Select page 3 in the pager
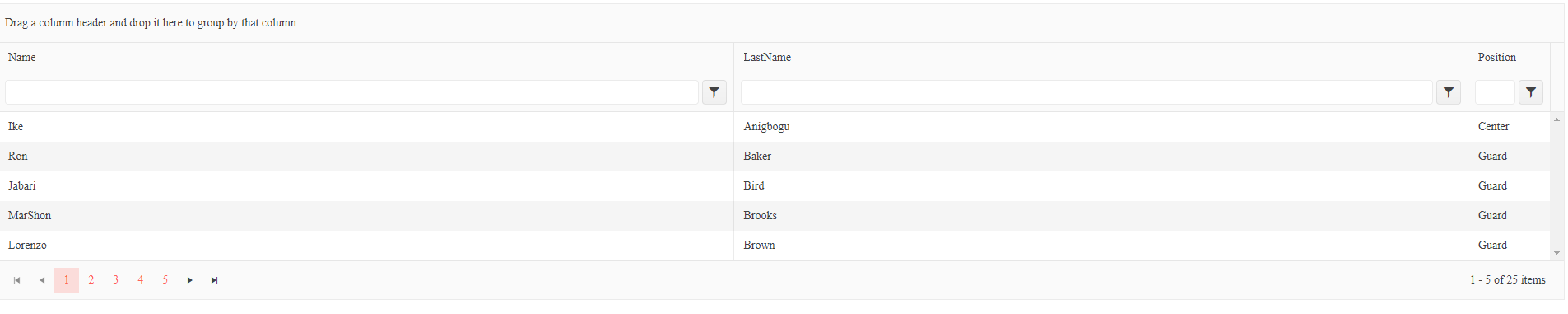Image resolution: width=1568 pixels, height=314 pixels. [116, 280]
